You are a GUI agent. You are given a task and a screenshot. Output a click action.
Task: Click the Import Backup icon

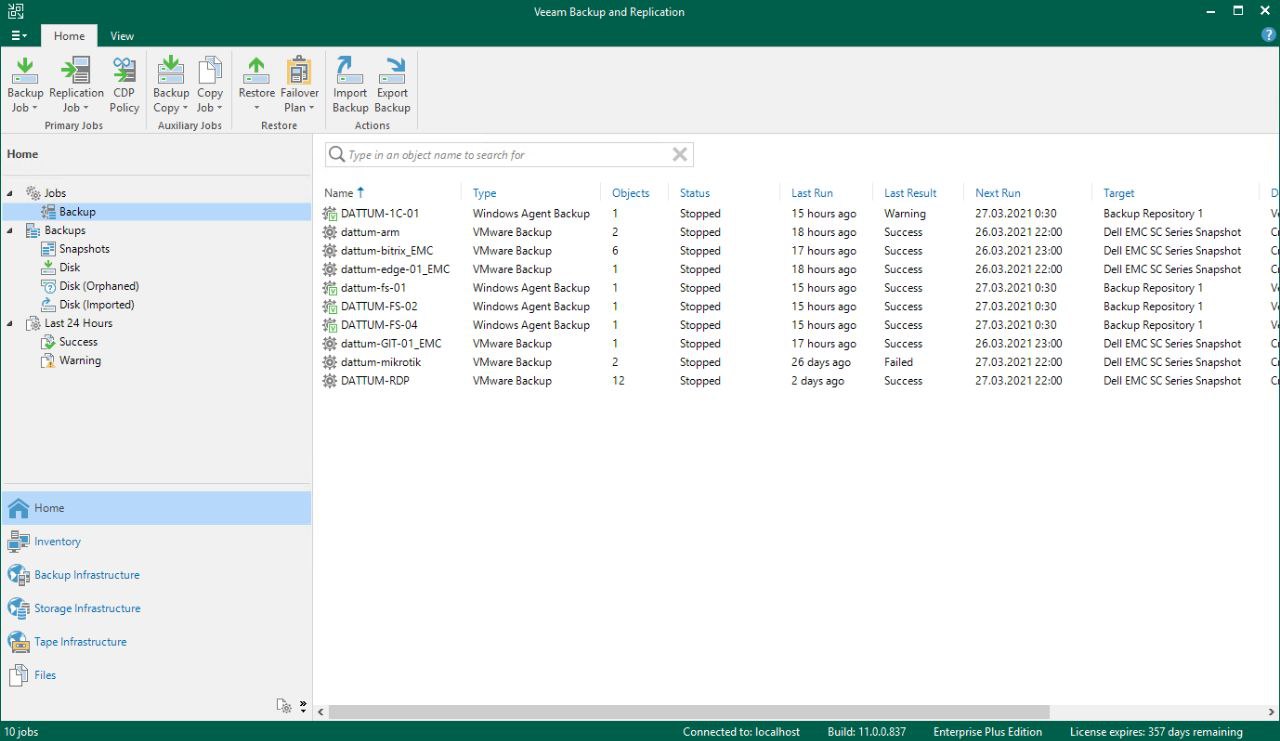pyautogui.click(x=350, y=84)
